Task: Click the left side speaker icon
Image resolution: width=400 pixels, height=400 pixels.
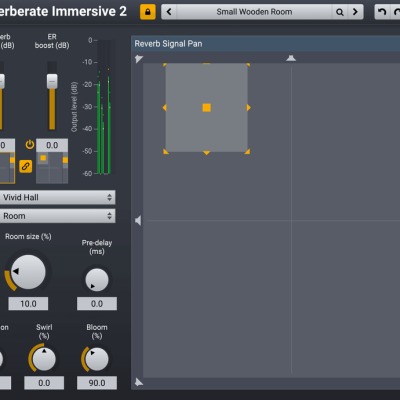Action: pyautogui.click(x=138, y=220)
